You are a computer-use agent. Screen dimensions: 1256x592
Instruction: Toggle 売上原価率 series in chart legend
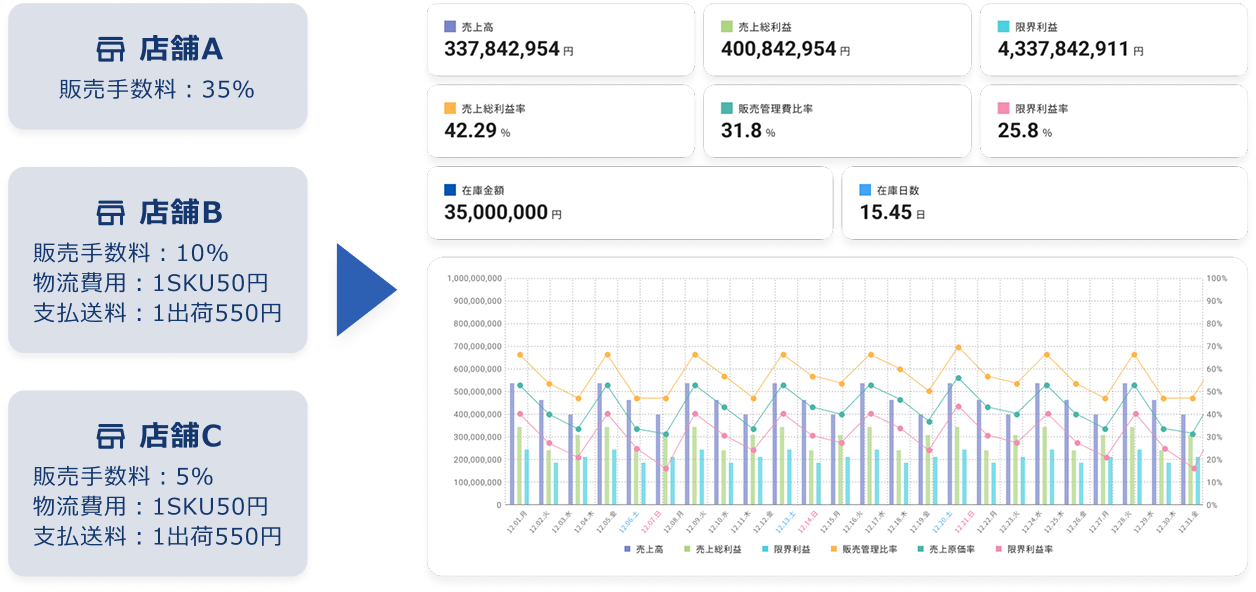[946, 549]
